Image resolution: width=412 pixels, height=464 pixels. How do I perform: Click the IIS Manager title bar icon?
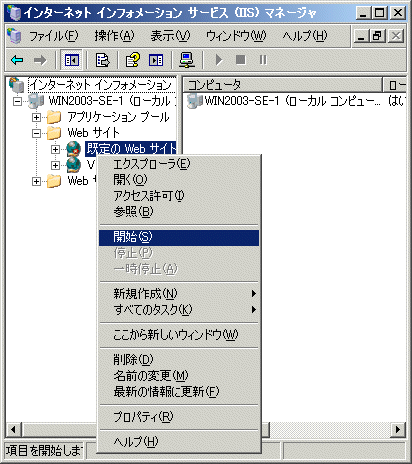(x=14, y=13)
